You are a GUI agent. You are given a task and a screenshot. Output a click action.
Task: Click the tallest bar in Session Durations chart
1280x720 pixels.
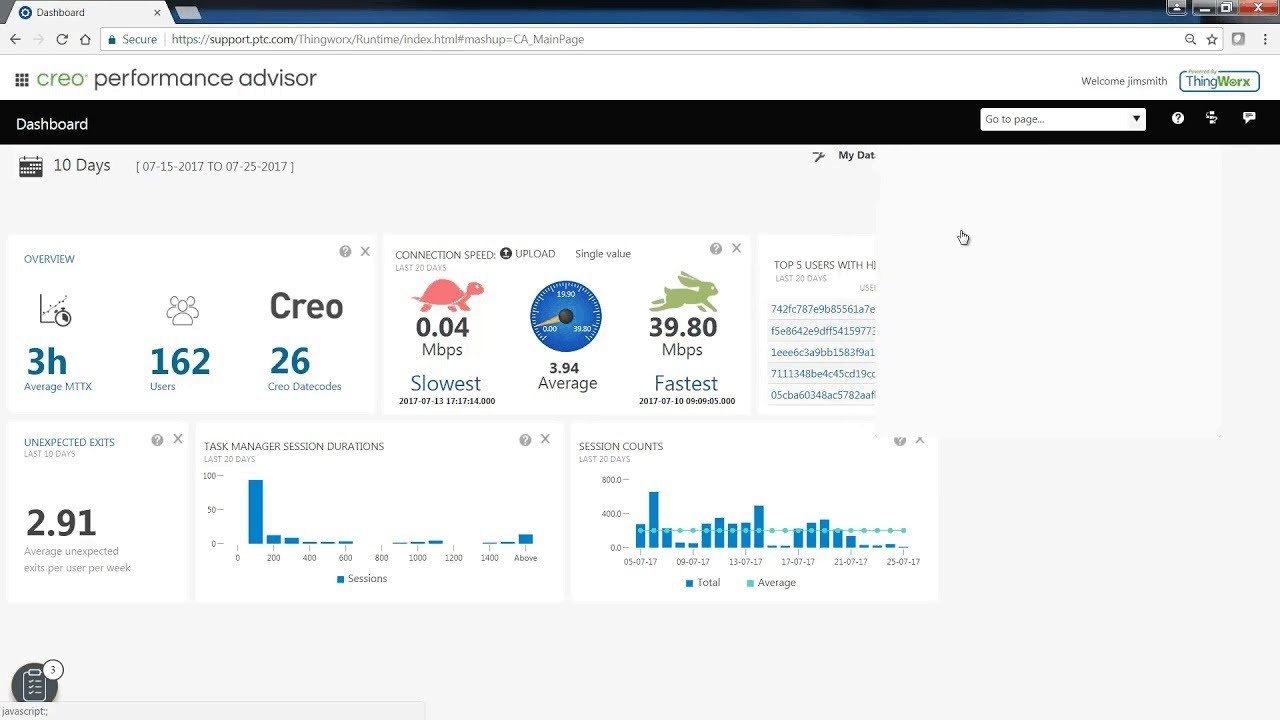[255, 512]
